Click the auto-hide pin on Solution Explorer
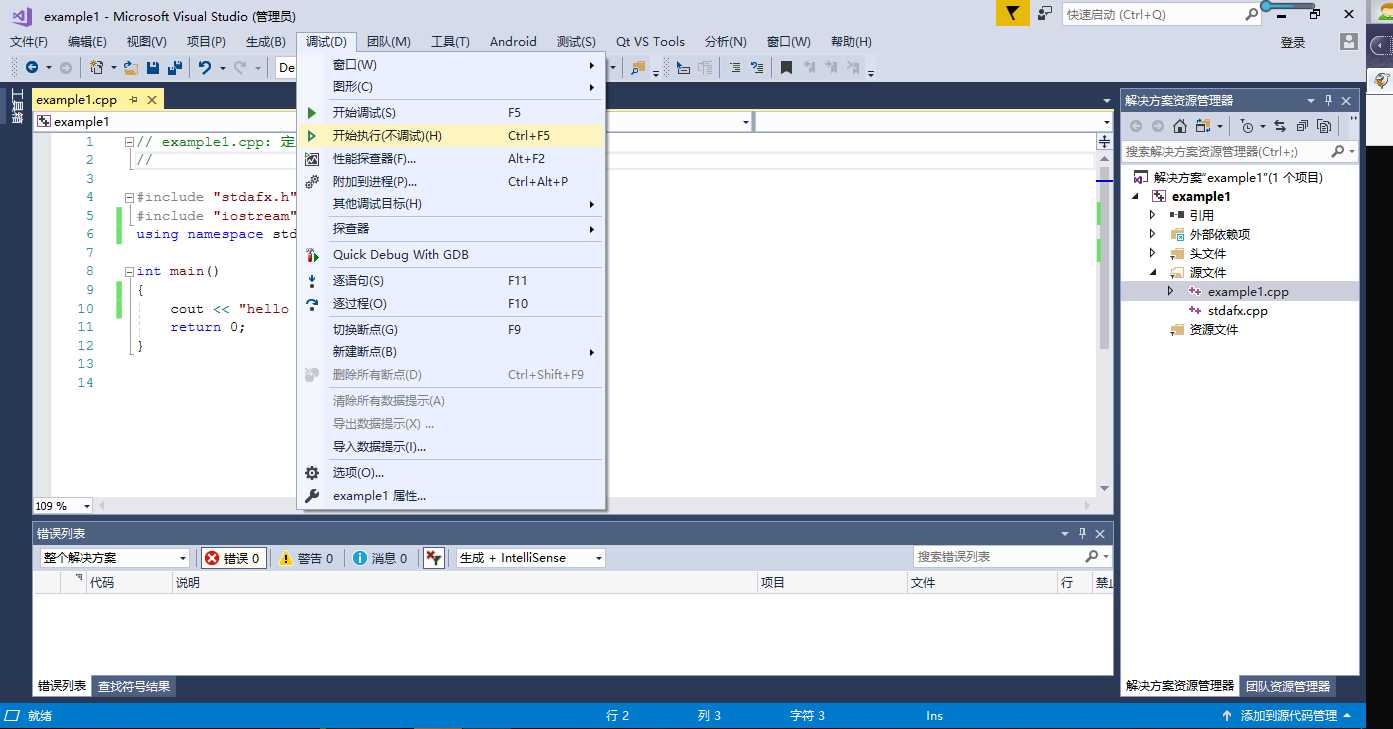Screen dimensions: 1393x729 (1329, 100)
